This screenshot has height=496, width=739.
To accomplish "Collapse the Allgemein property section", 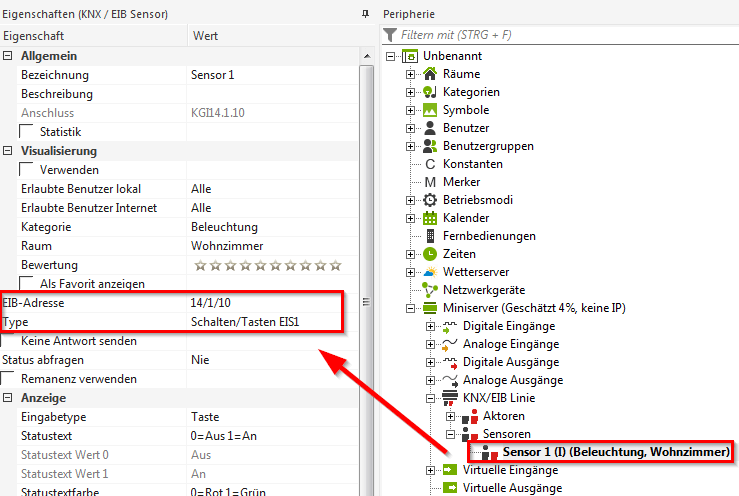I will (8, 56).
